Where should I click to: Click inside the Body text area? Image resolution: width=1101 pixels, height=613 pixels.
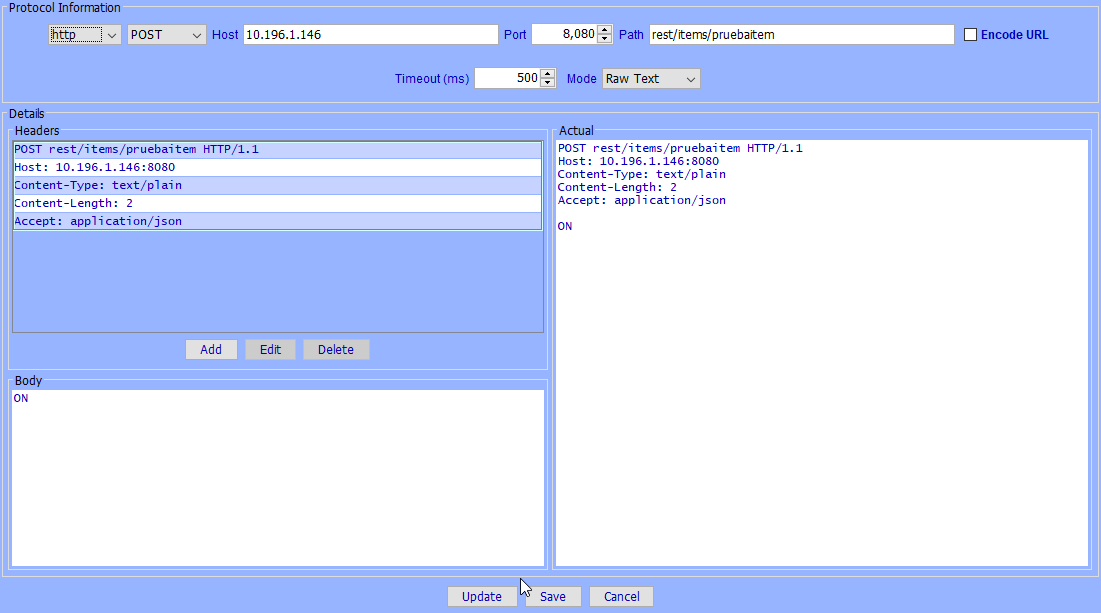[277, 478]
